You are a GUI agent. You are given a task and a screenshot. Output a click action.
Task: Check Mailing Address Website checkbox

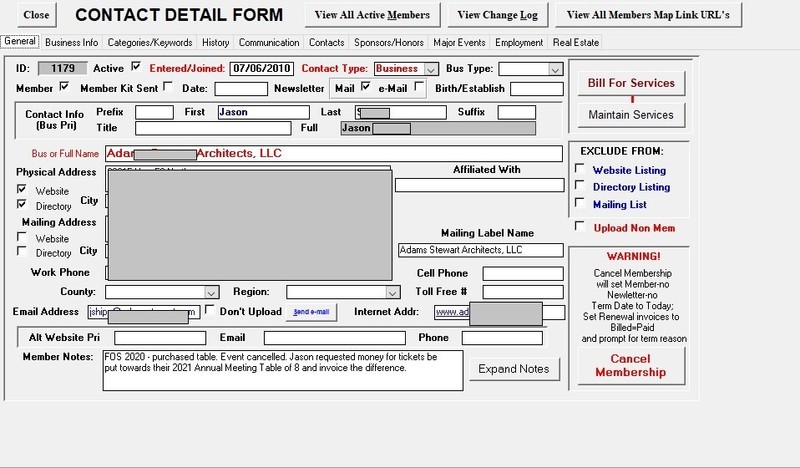pos(21,237)
